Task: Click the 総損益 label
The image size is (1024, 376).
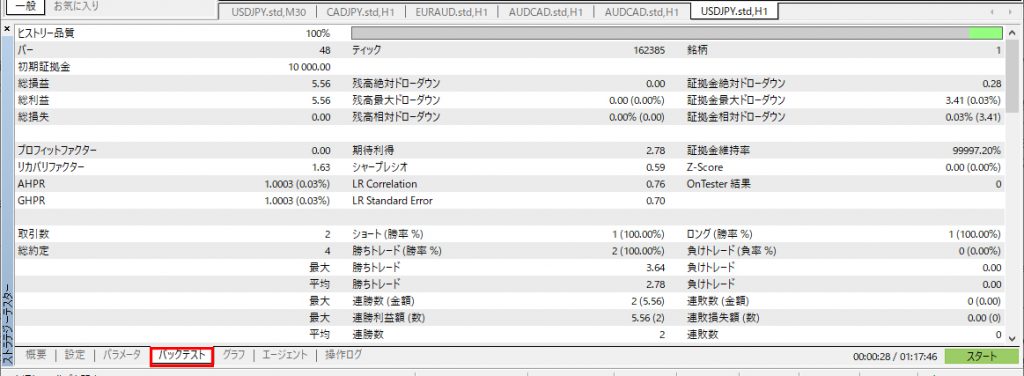Action: 33,84
